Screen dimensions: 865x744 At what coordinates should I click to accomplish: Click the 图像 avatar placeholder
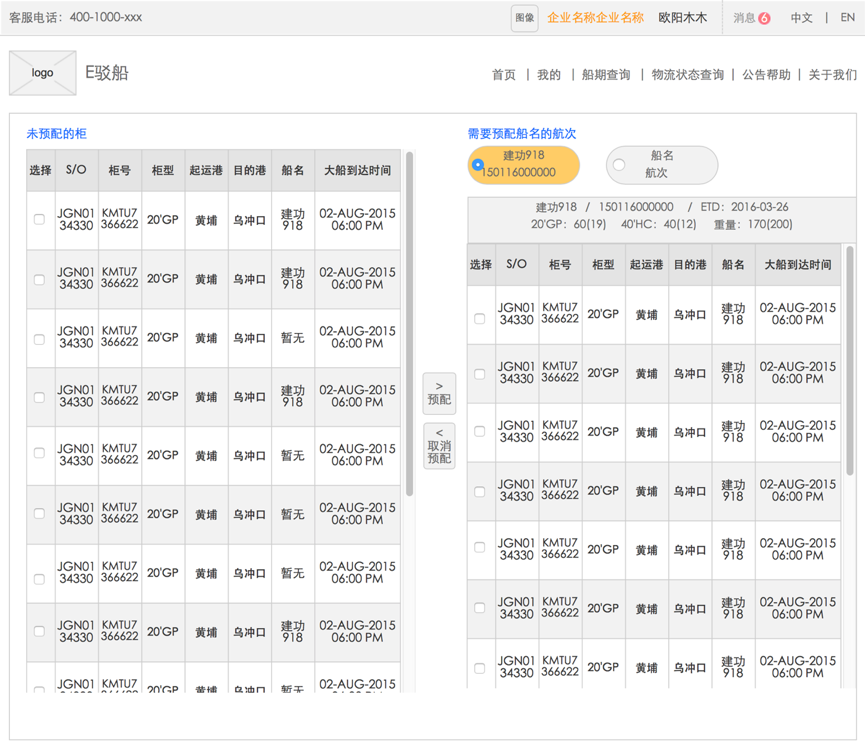pyautogui.click(x=524, y=18)
